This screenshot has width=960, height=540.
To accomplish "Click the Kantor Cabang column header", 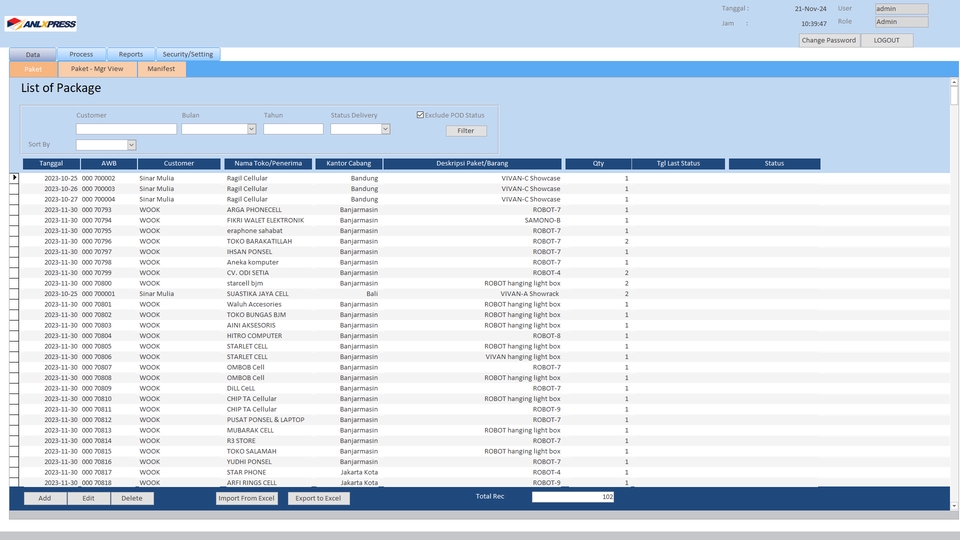I will (348, 163).
